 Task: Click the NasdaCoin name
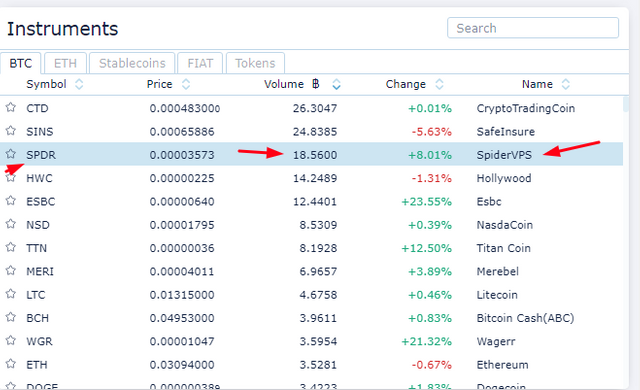pyautogui.click(x=504, y=225)
